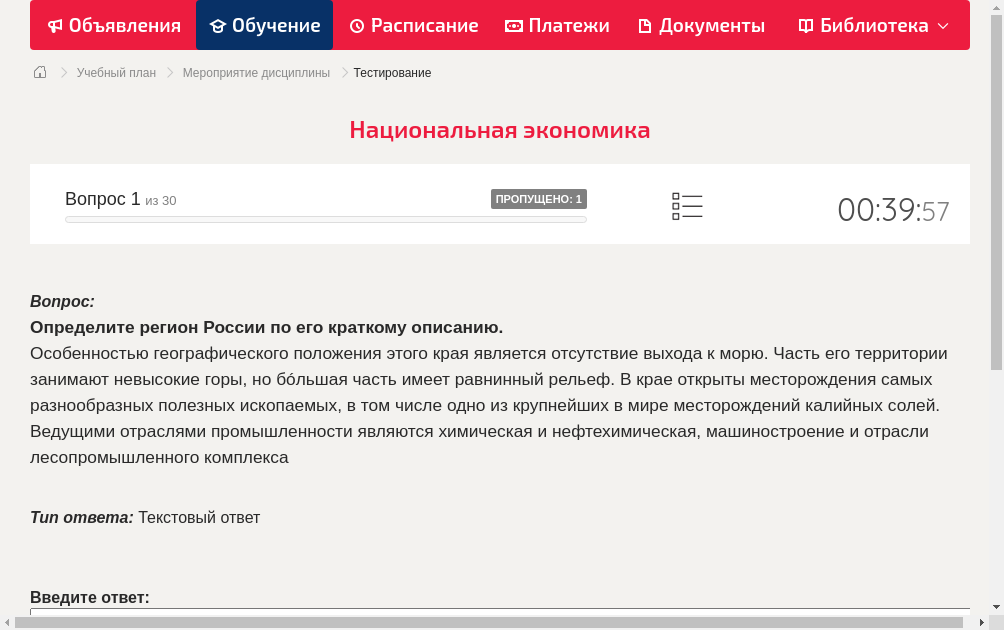
Task: Open the Учебный план breadcrumb link
Action: pos(115,72)
